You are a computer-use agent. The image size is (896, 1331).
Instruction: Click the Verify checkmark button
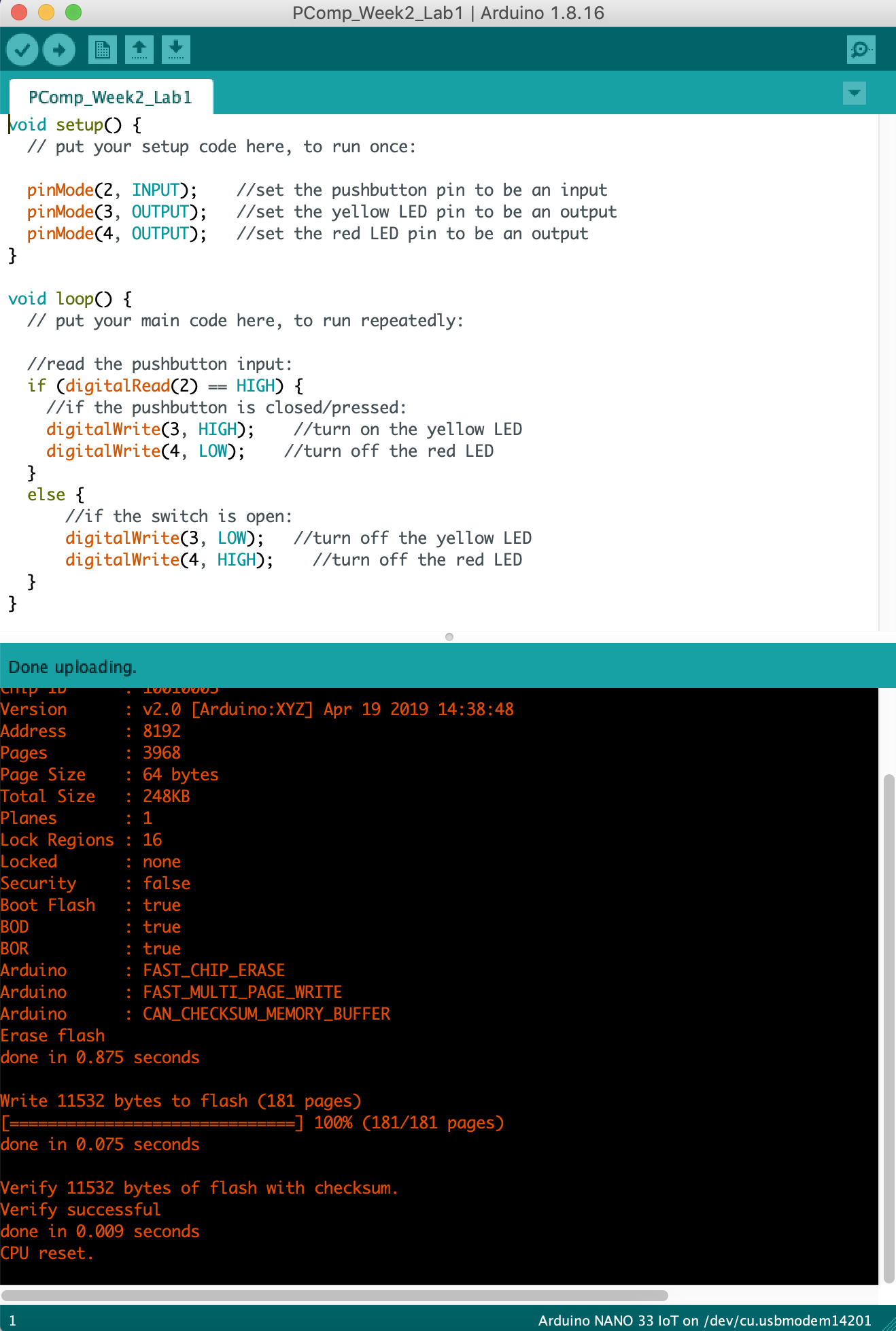22,50
